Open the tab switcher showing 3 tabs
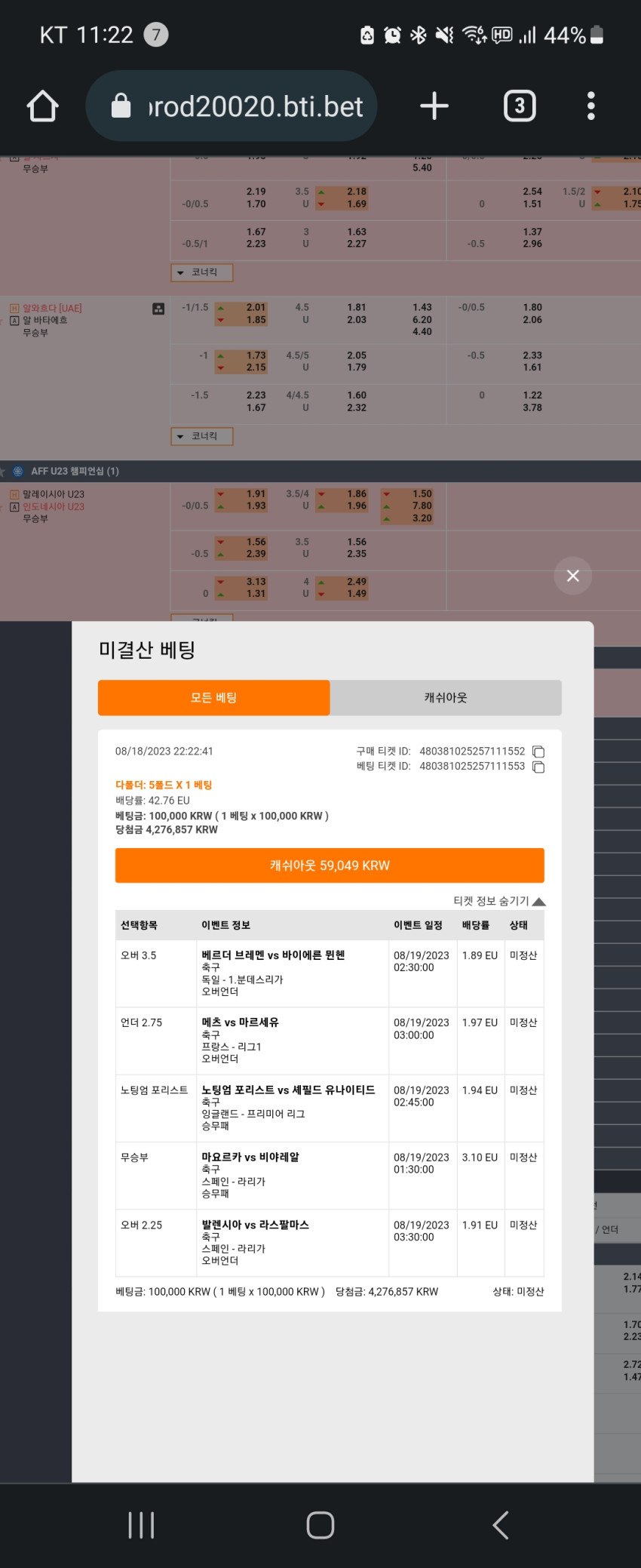Viewport: 641px width, 1568px height. 519,106
